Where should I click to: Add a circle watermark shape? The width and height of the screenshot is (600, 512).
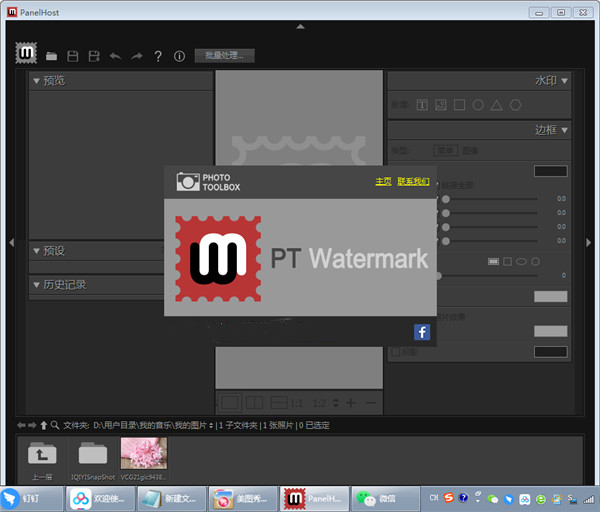(x=478, y=105)
